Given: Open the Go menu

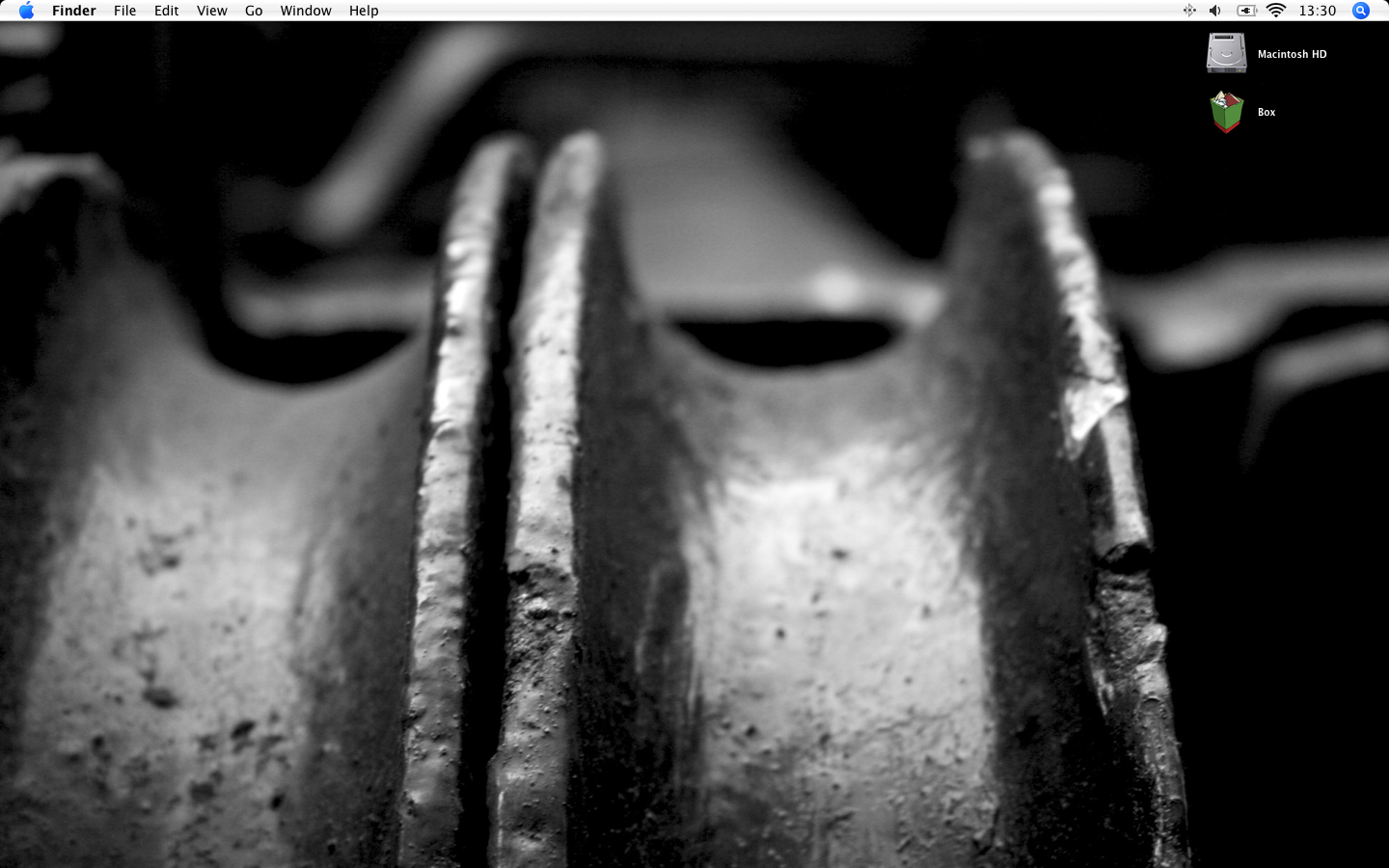Looking at the screenshot, I should (254, 11).
